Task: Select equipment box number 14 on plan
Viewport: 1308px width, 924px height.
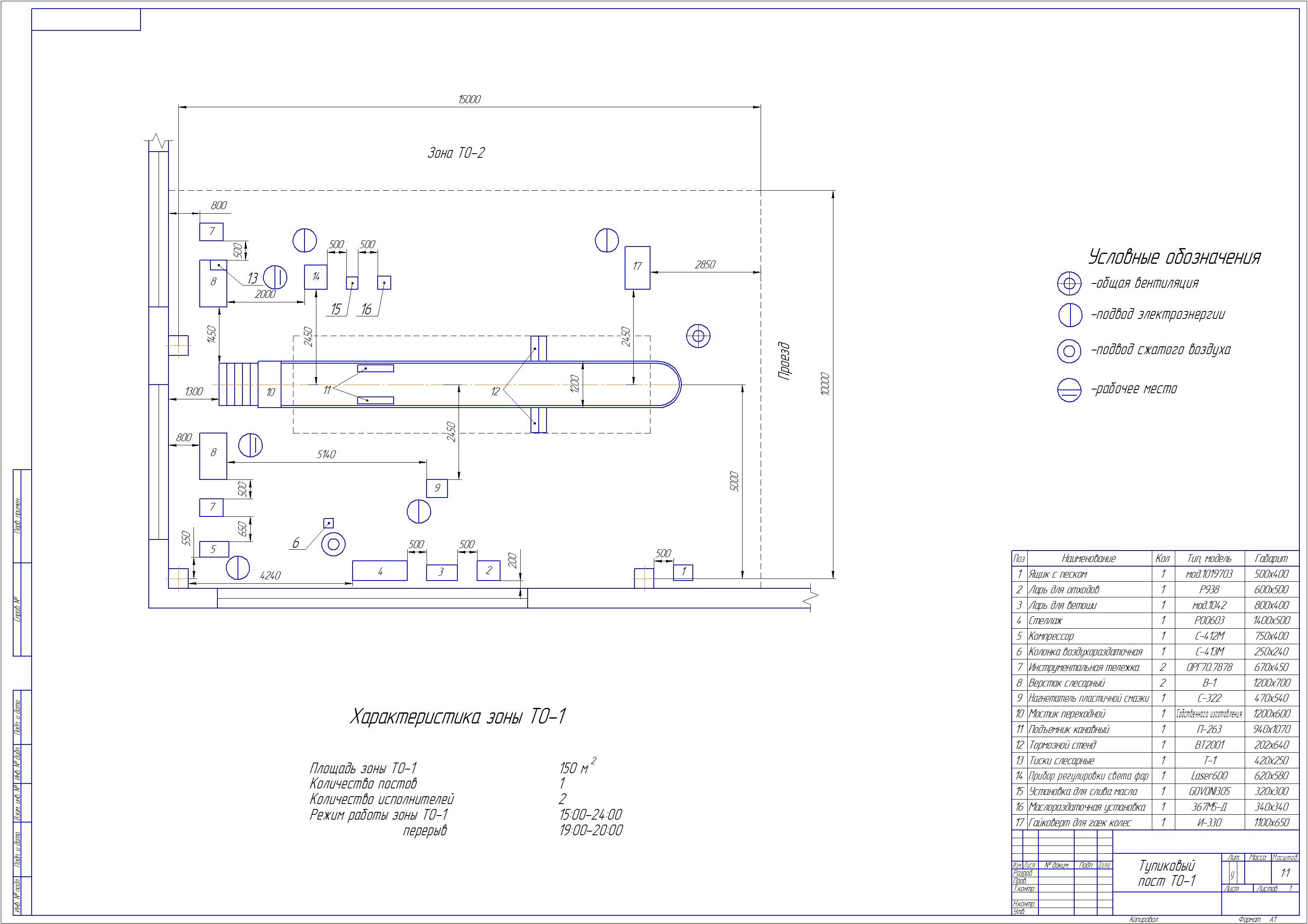Action: (316, 277)
